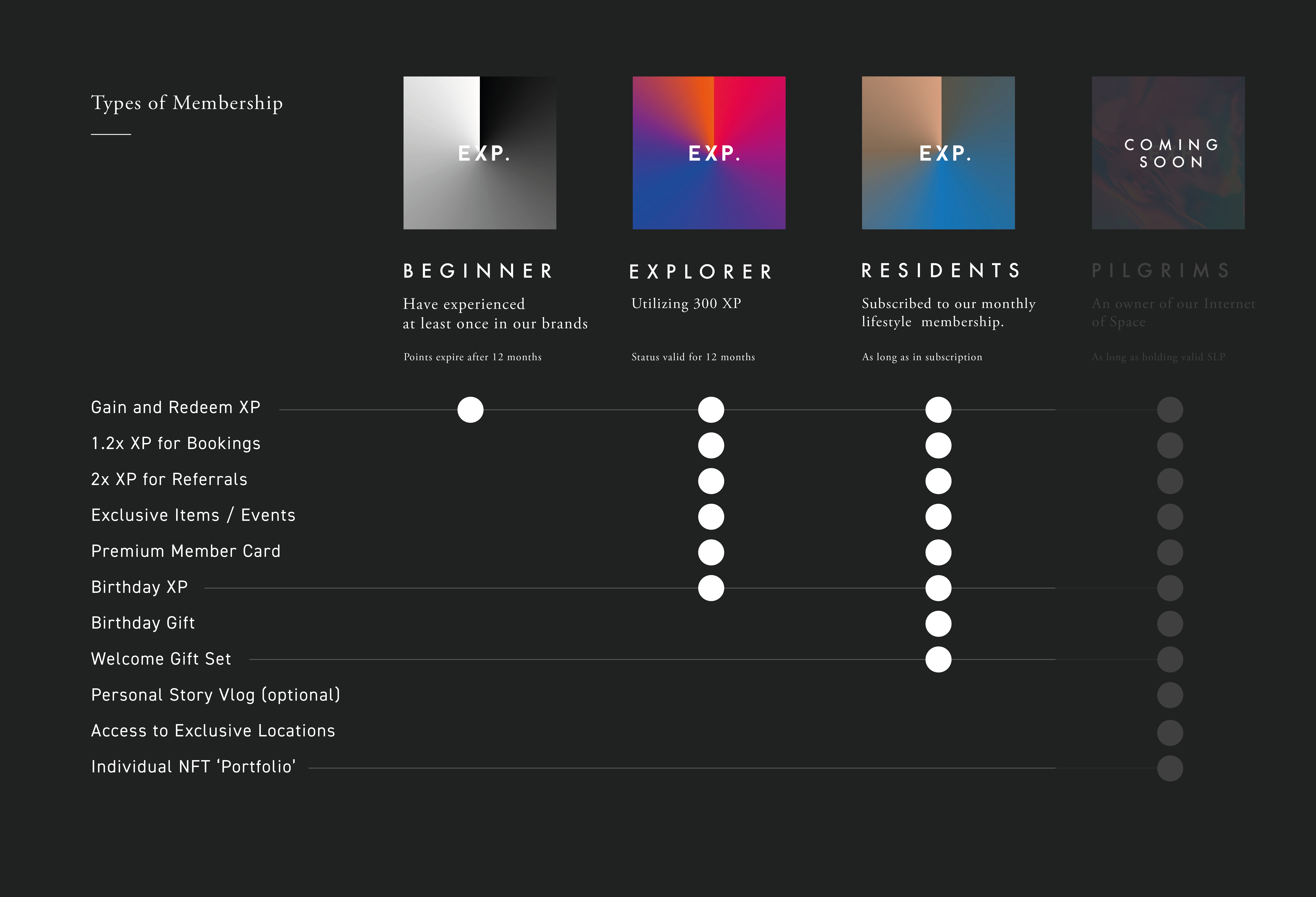Click the 'Premium Member Card' label
The image size is (1316, 897).
pos(186,551)
